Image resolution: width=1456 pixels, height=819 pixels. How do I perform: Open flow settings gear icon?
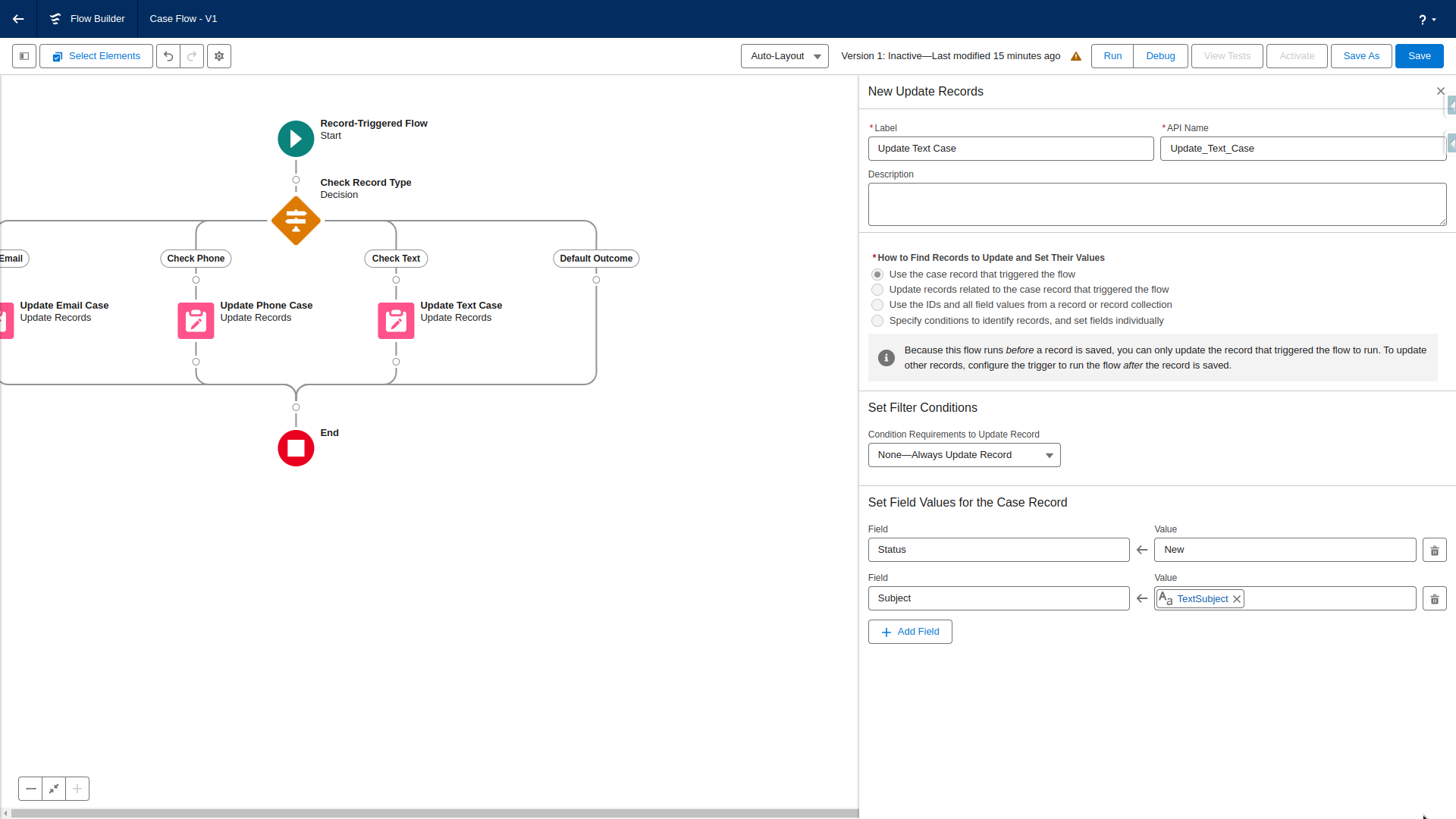pos(219,56)
